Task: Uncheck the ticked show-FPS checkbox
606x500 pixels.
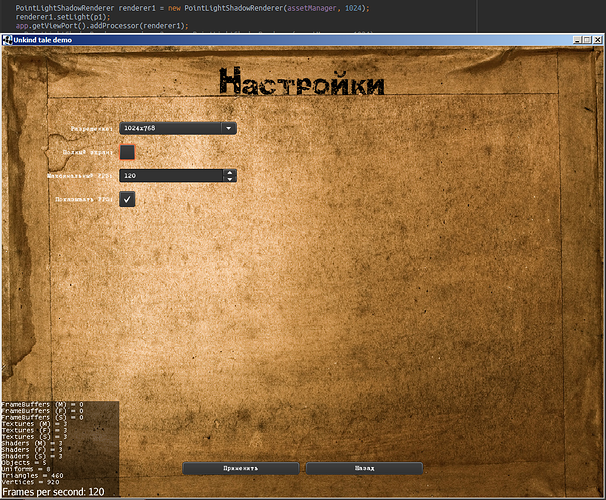Action: (127, 199)
